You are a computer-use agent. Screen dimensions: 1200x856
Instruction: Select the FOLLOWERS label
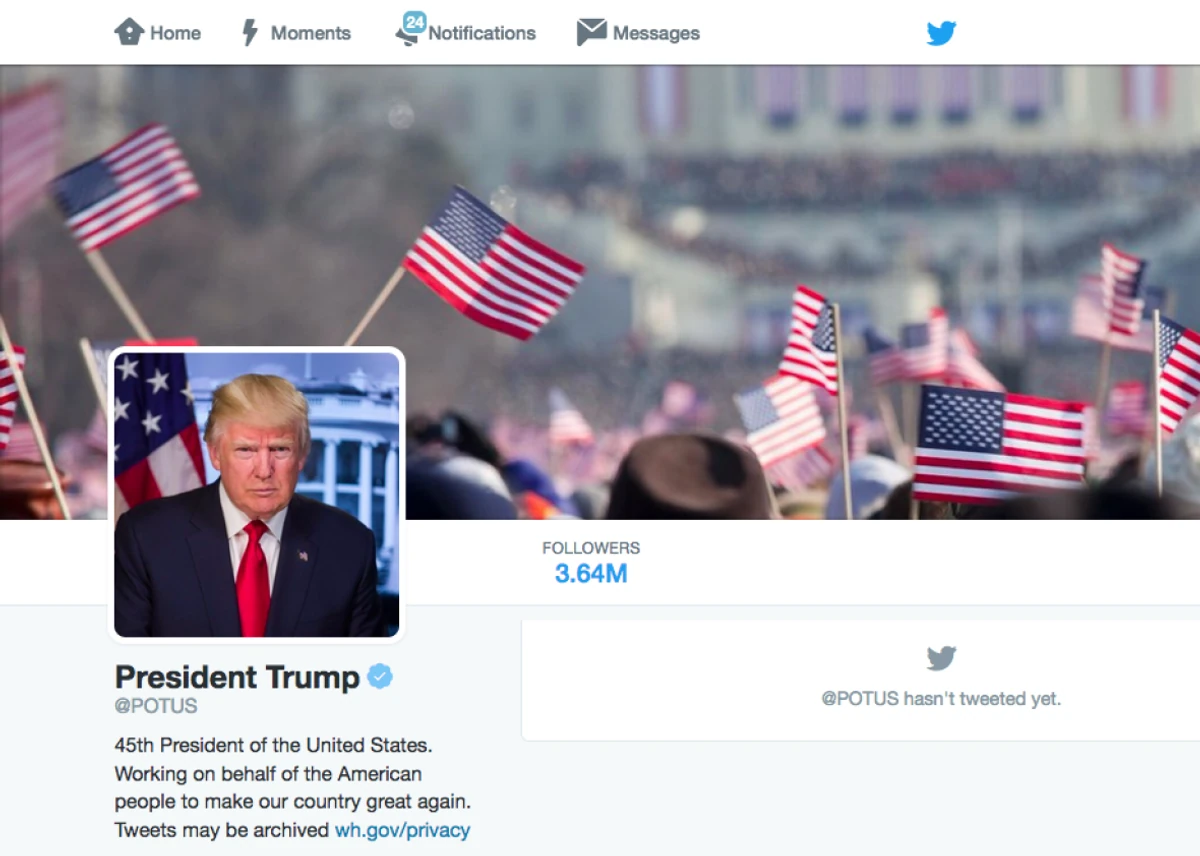(x=591, y=548)
